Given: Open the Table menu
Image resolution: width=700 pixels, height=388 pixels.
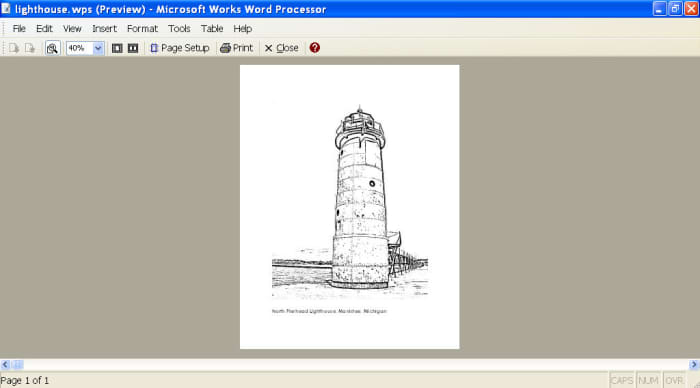Looking at the screenshot, I should pos(212,29).
